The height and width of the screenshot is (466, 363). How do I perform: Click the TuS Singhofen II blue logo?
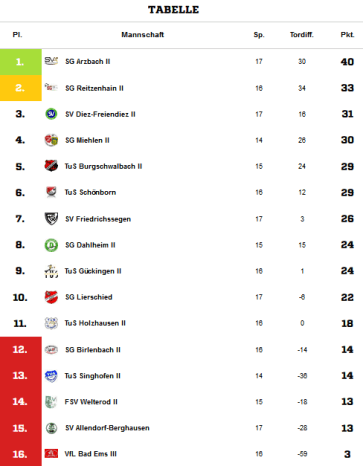coord(51,376)
